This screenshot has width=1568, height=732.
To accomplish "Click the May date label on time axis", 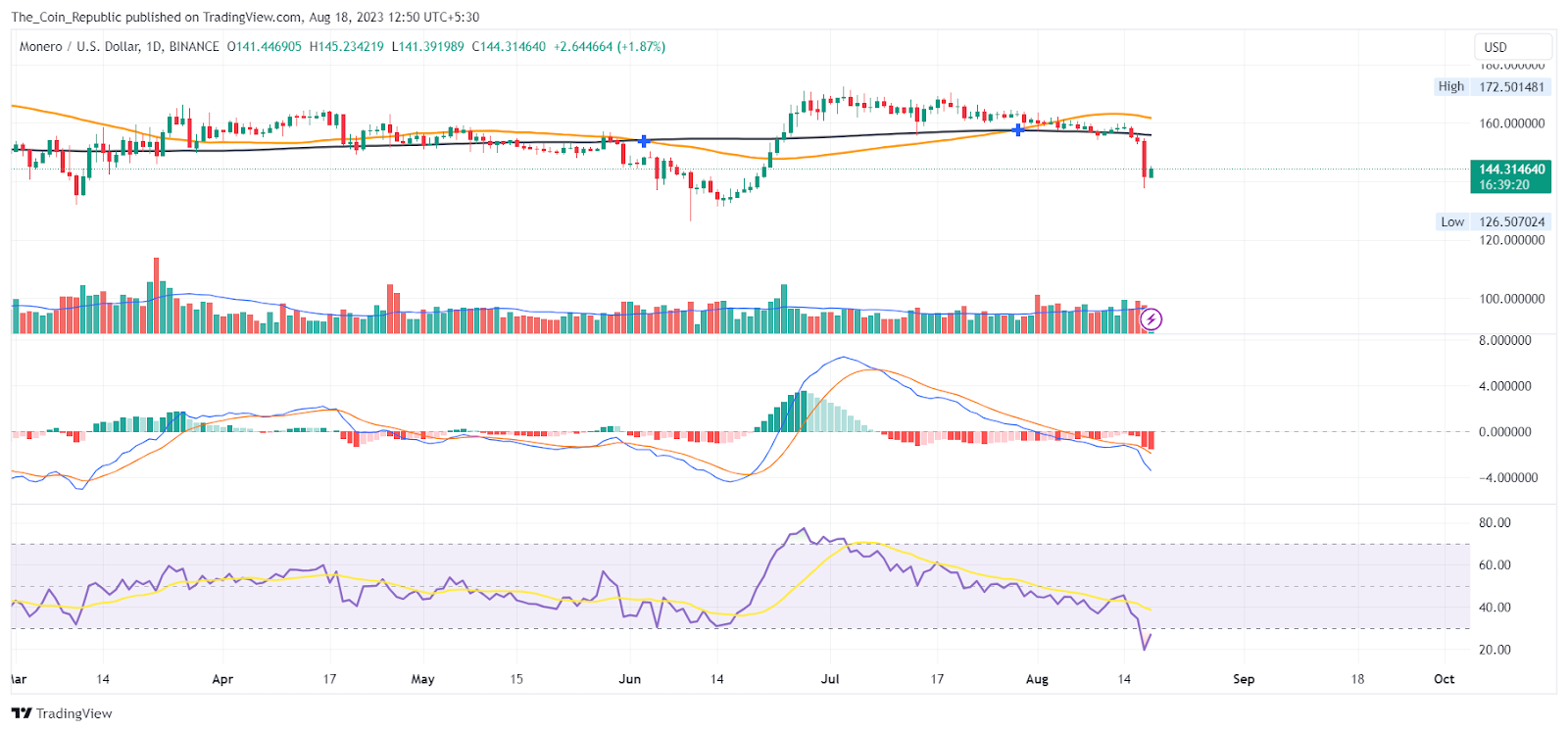I will pyautogui.click(x=422, y=679).
